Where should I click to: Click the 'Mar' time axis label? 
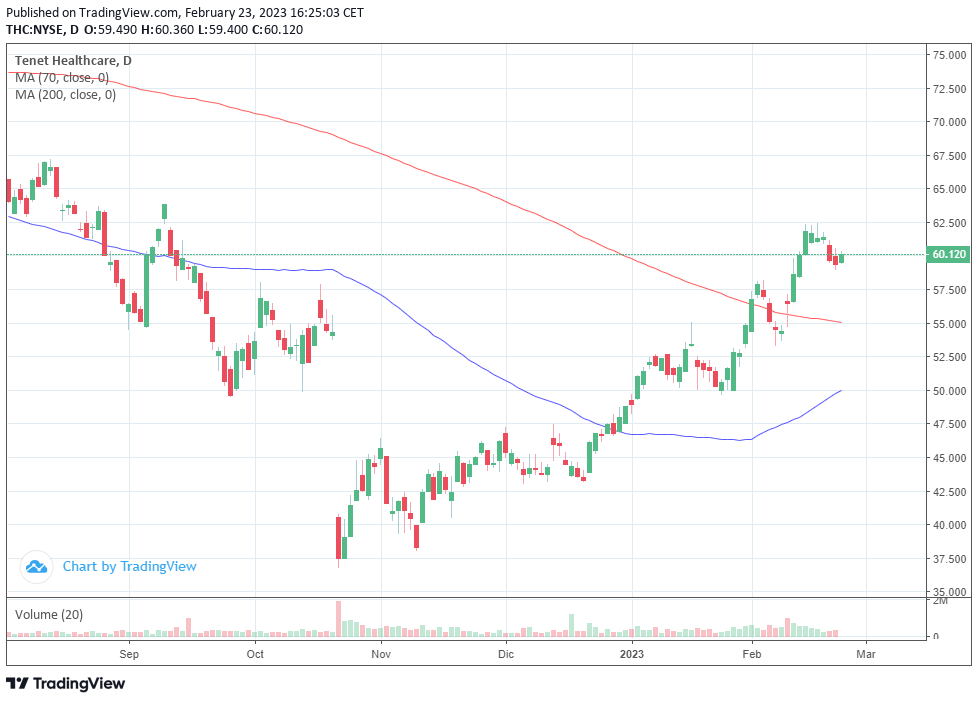[866, 654]
